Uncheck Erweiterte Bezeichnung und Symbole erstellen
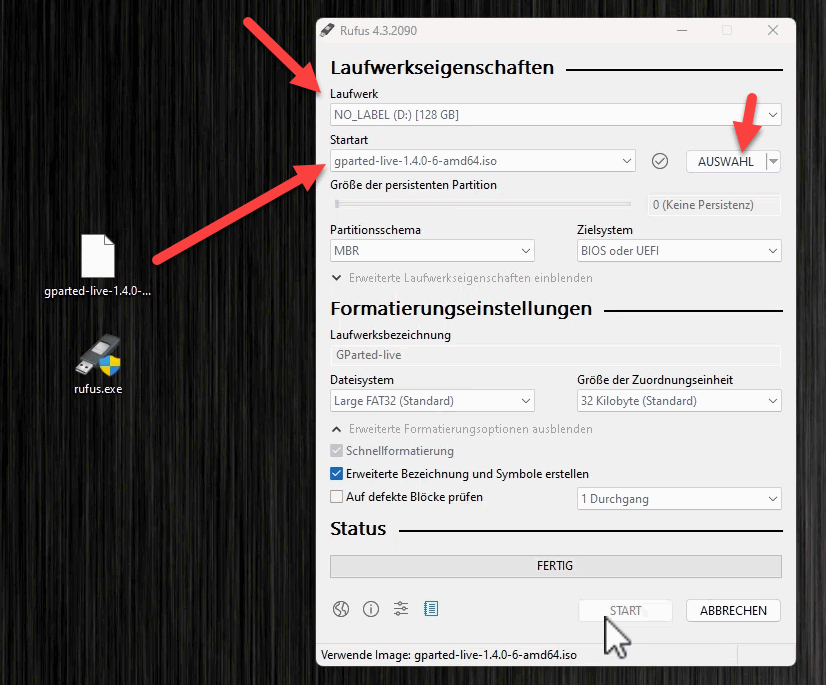Viewport: 826px width, 685px height. click(x=336, y=474)
